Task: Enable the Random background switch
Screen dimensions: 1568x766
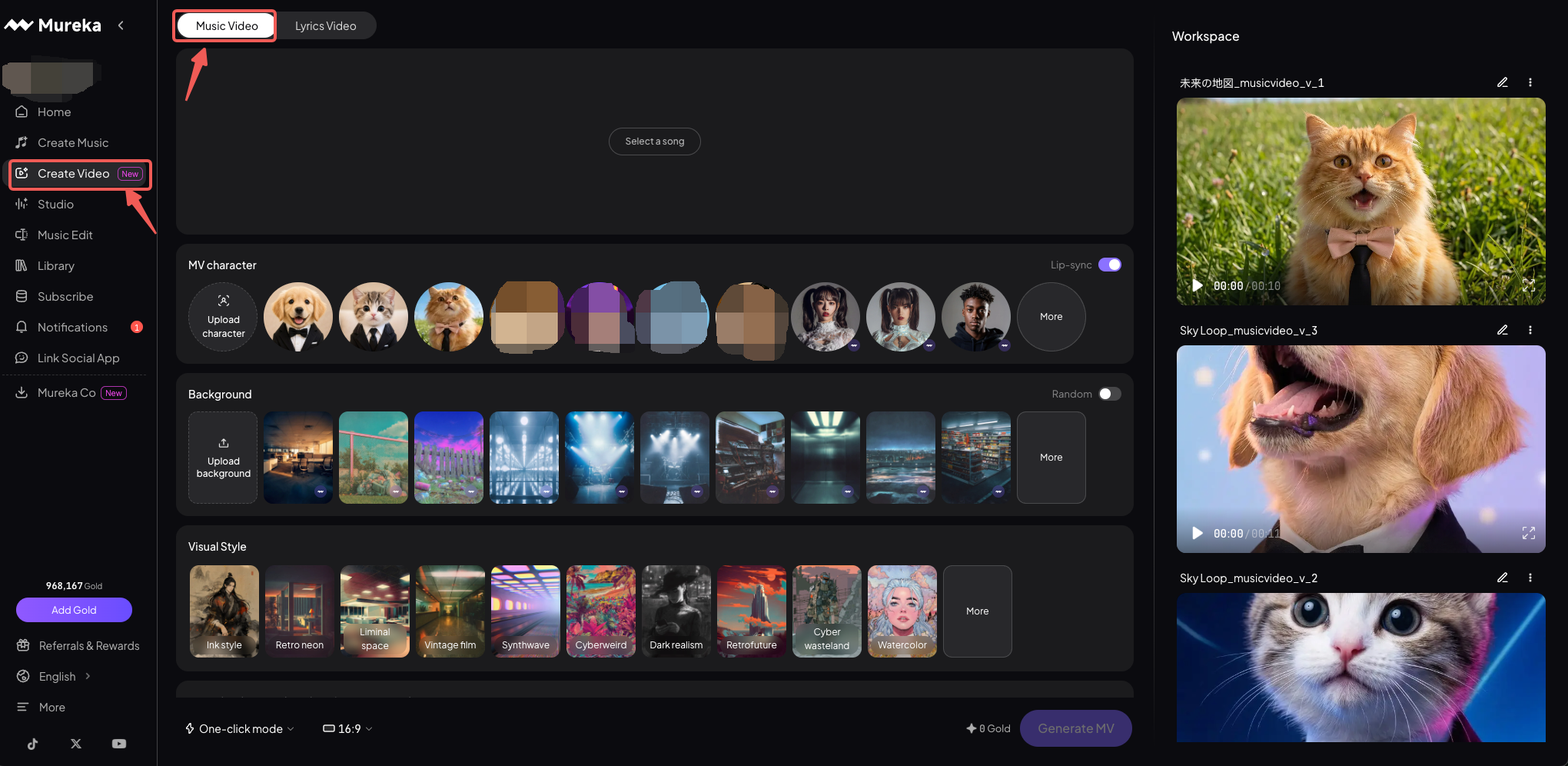Action: click(1109, 394)
